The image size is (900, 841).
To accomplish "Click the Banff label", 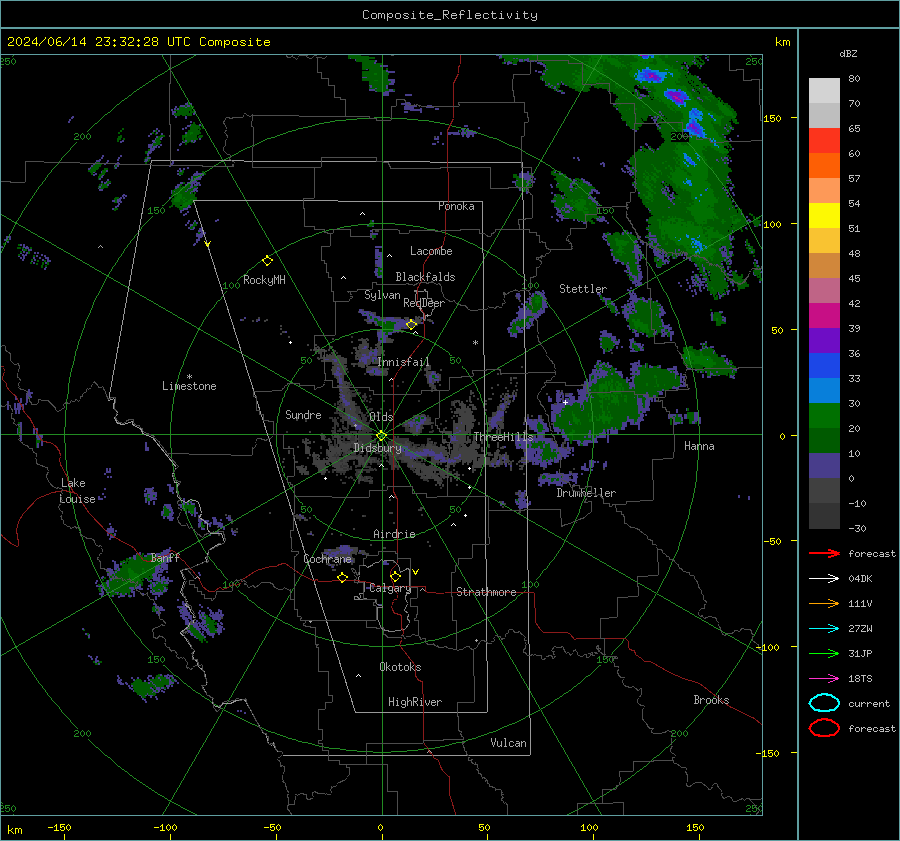I will point(165,558).
